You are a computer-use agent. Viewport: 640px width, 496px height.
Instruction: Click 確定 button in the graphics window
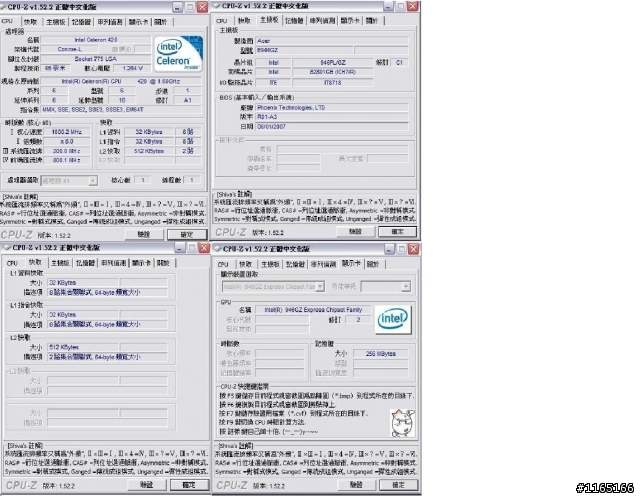coord(398,485)
